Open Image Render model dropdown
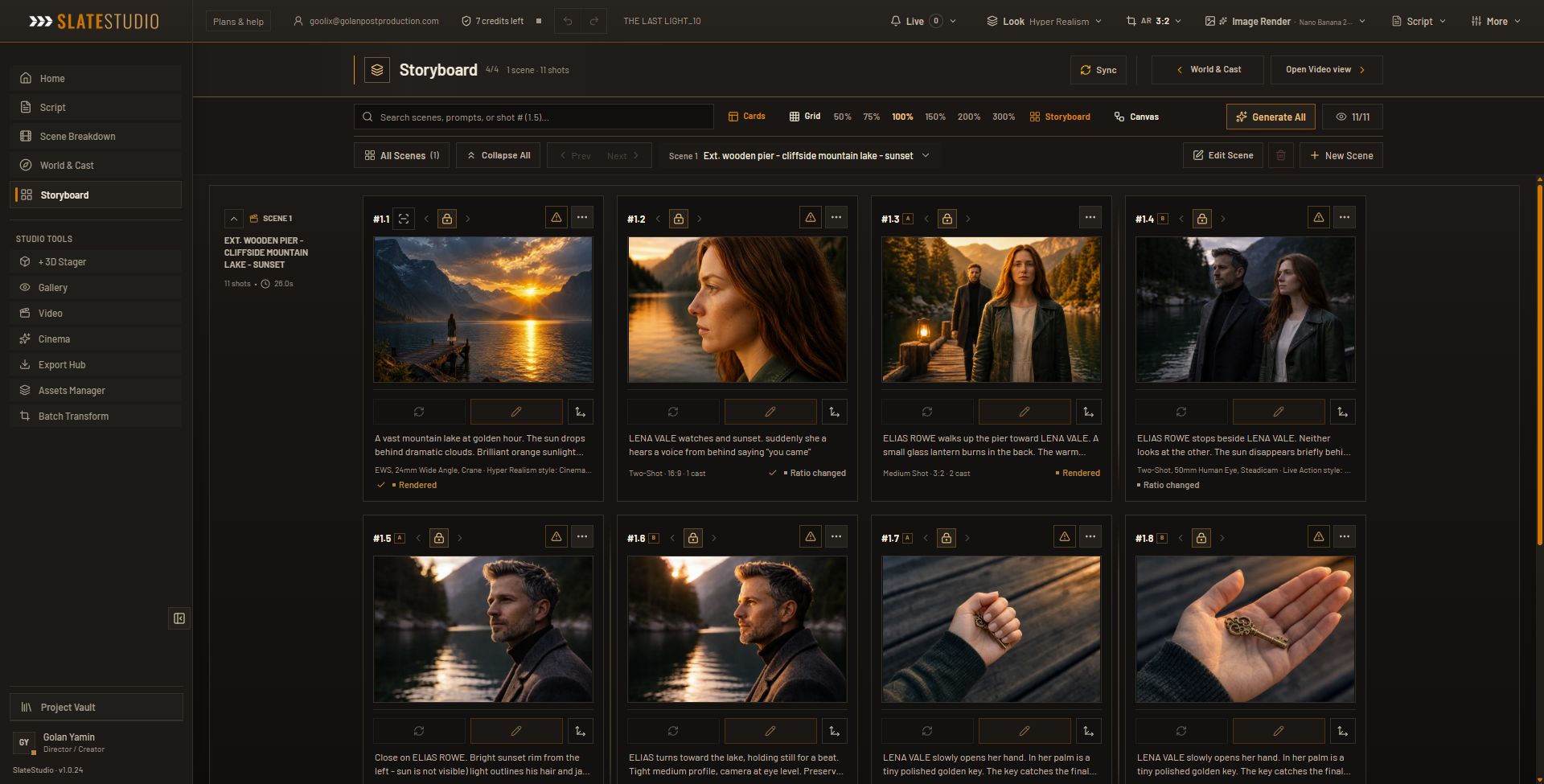1544x784 pixels. 1285,21
